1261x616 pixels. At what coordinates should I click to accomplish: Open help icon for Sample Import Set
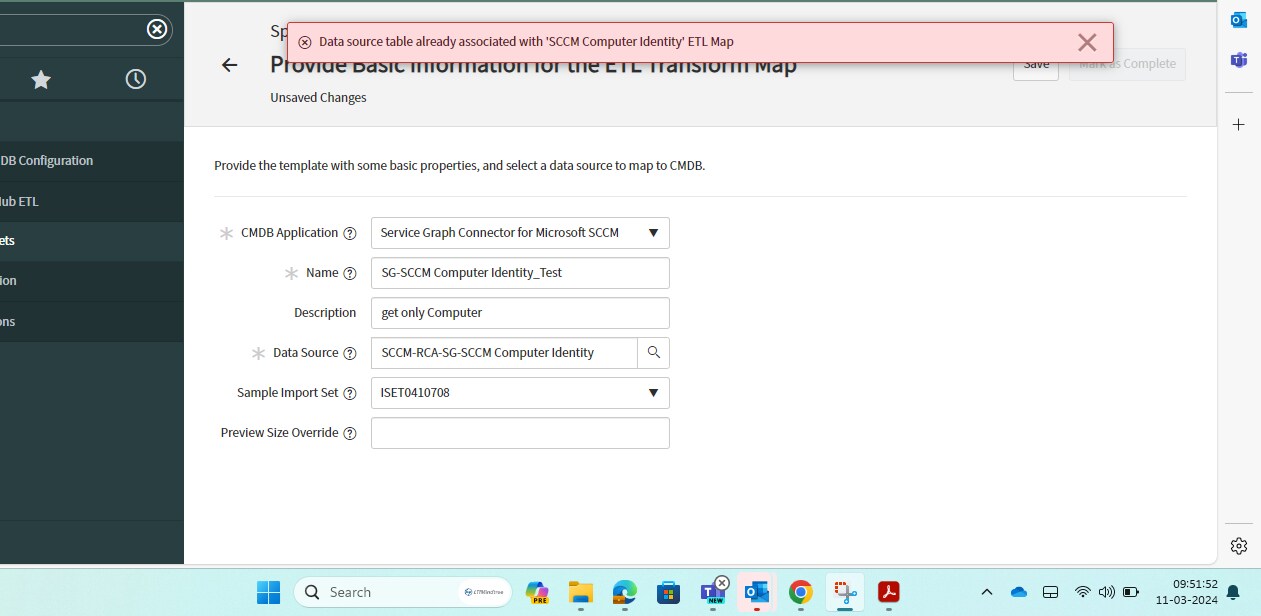pyautogui.click(x=350, y=393)
